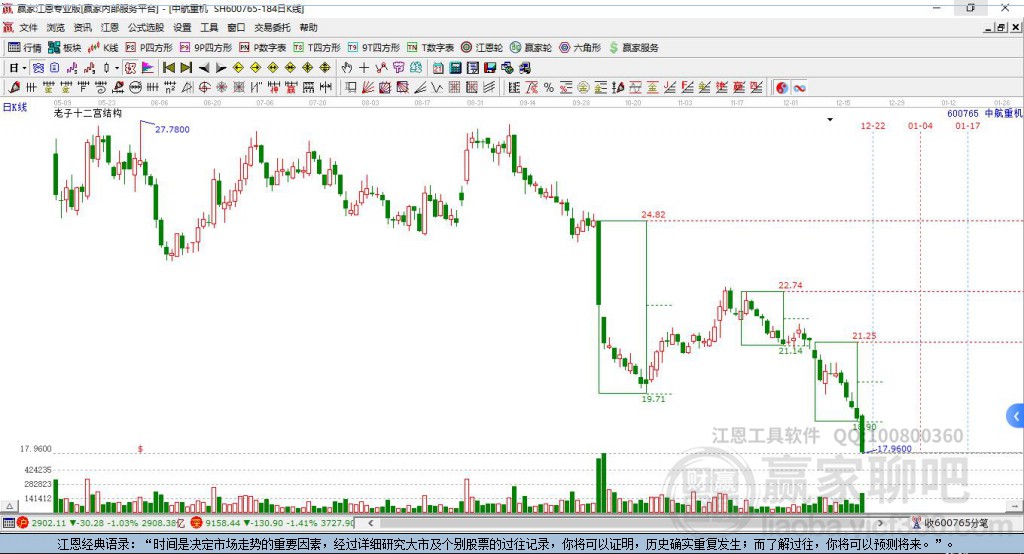
Task: Open the 赢家轮 wheel tool
Action: 531,48
